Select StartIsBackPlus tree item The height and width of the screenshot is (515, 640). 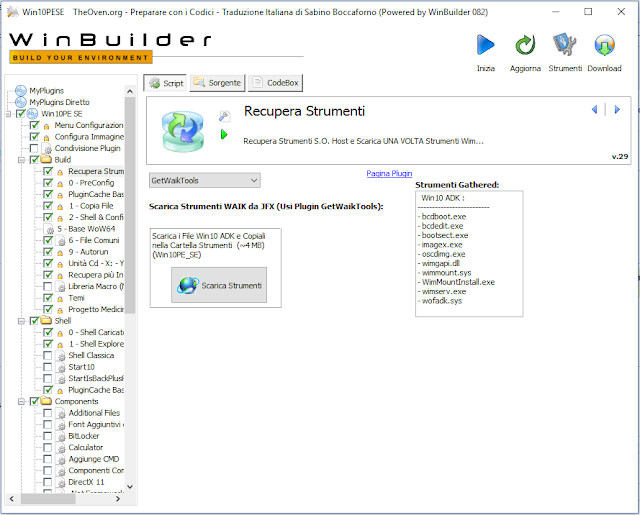tap(96, 378)
